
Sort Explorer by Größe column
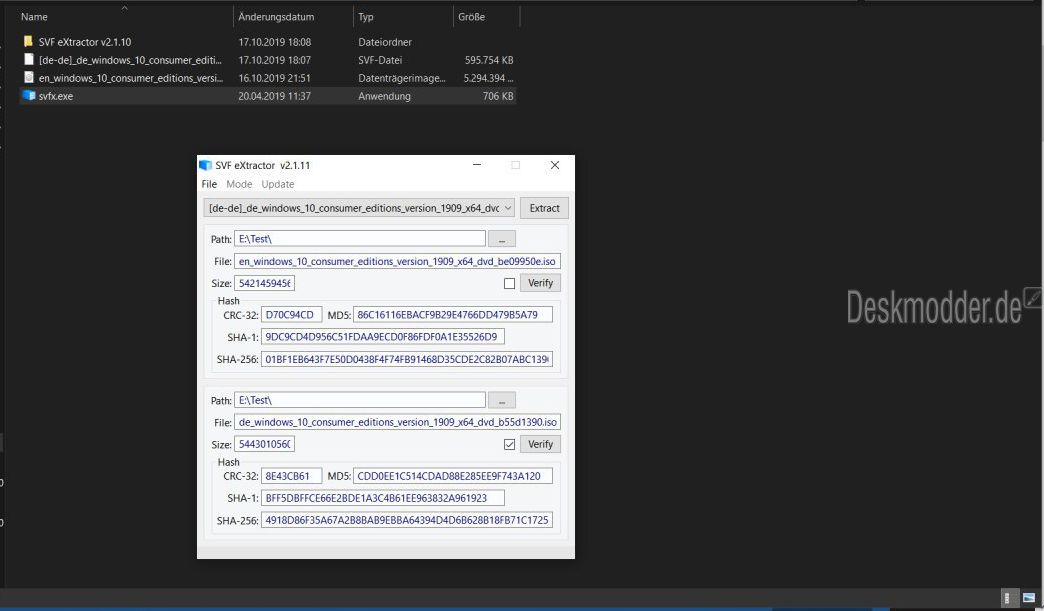[x=471, y=17]
